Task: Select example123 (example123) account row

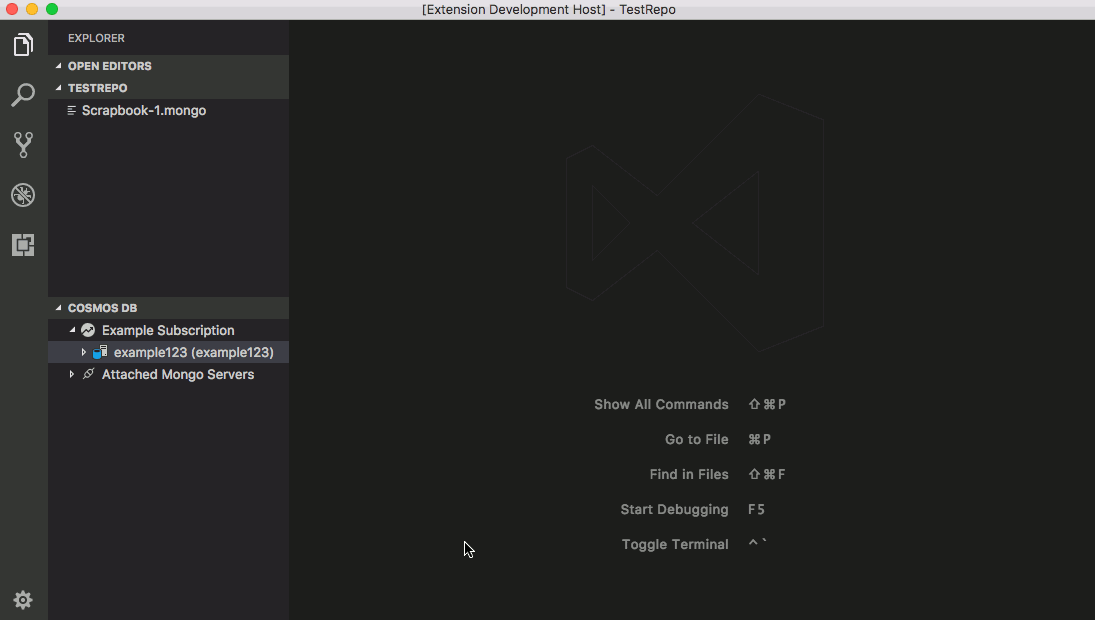Action: pyautogui.click(x=168, y=353)
